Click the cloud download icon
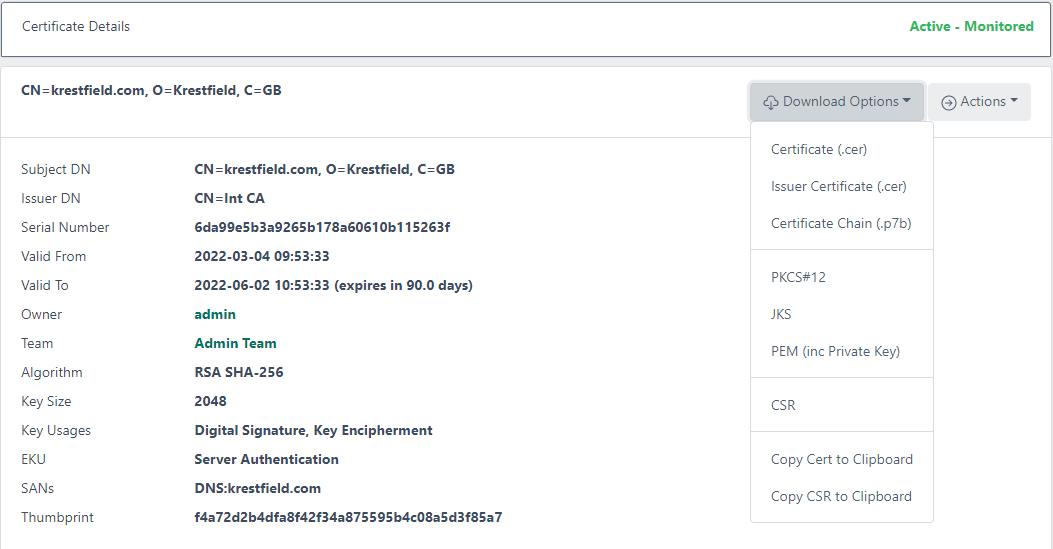The height and width of the screenshot is (549, 1053). pos(771,102)
